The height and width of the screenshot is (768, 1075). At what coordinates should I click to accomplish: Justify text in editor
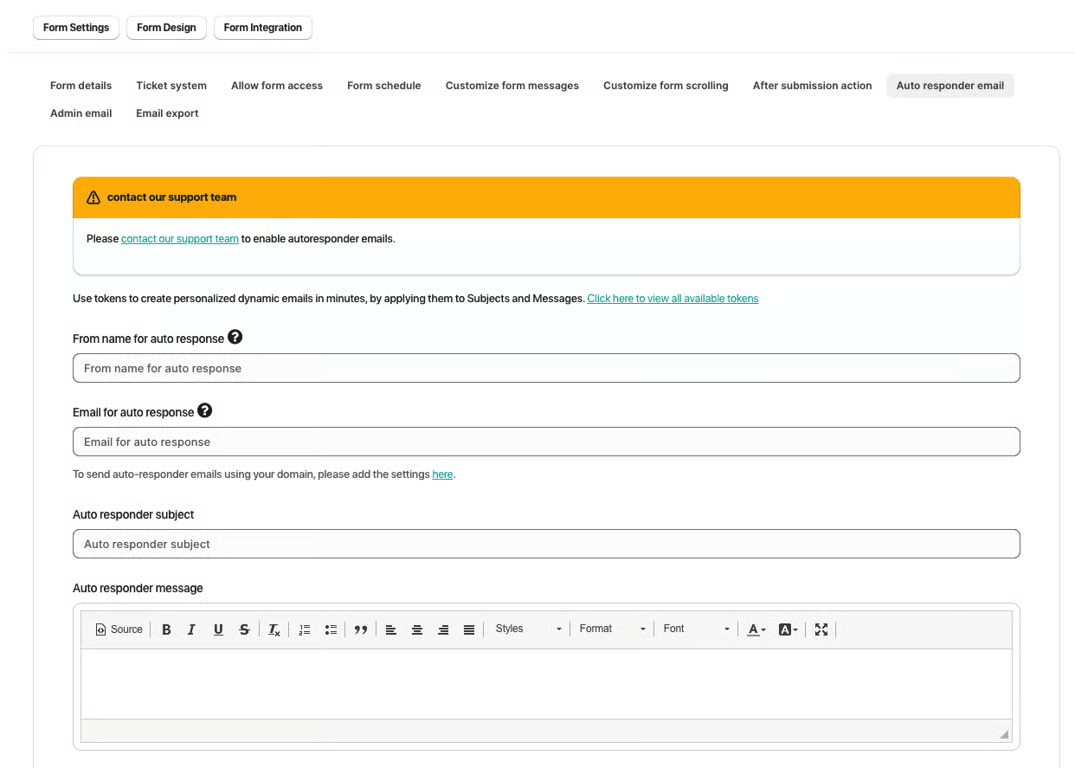(469, 629)
